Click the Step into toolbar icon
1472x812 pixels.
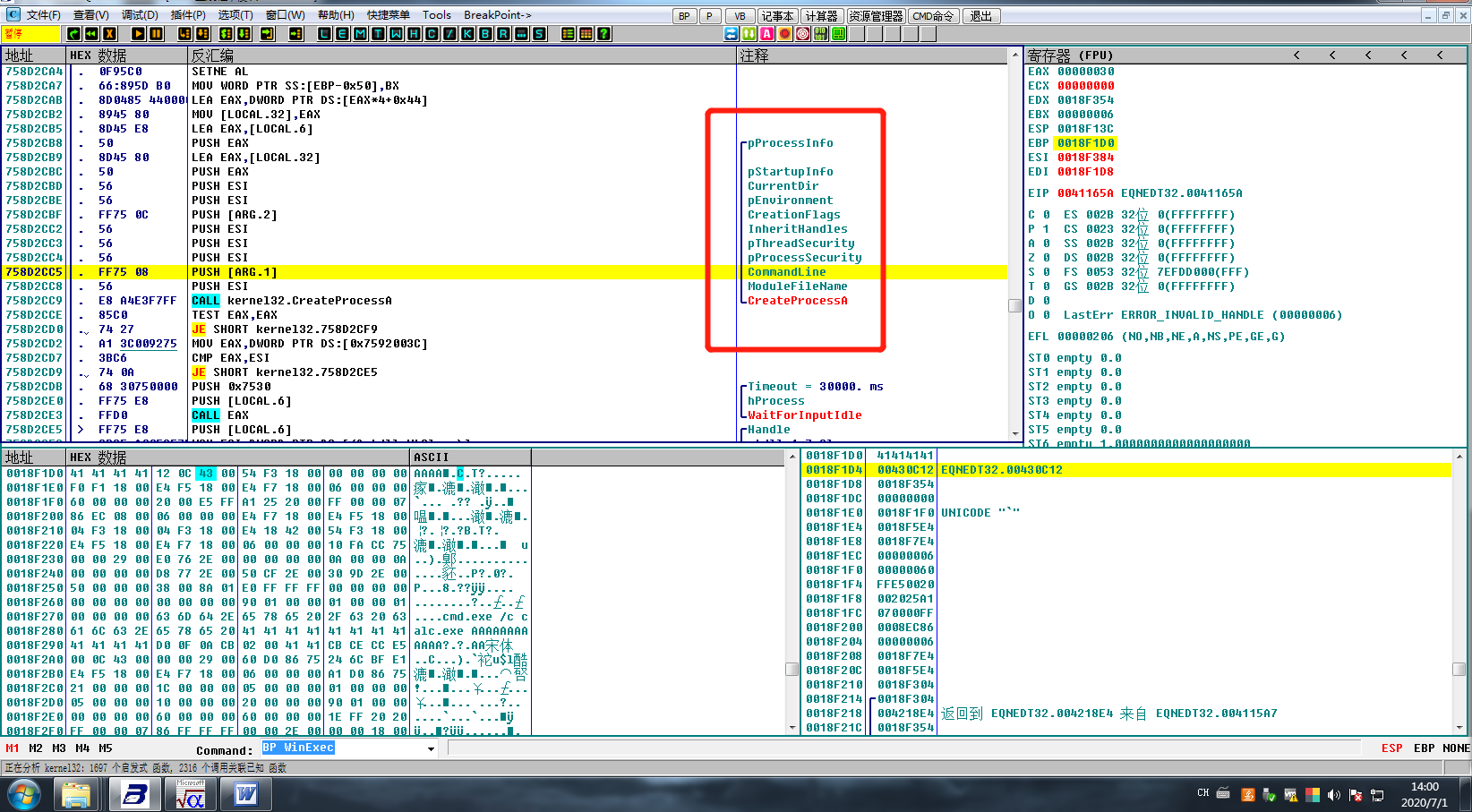pos(185,34)
